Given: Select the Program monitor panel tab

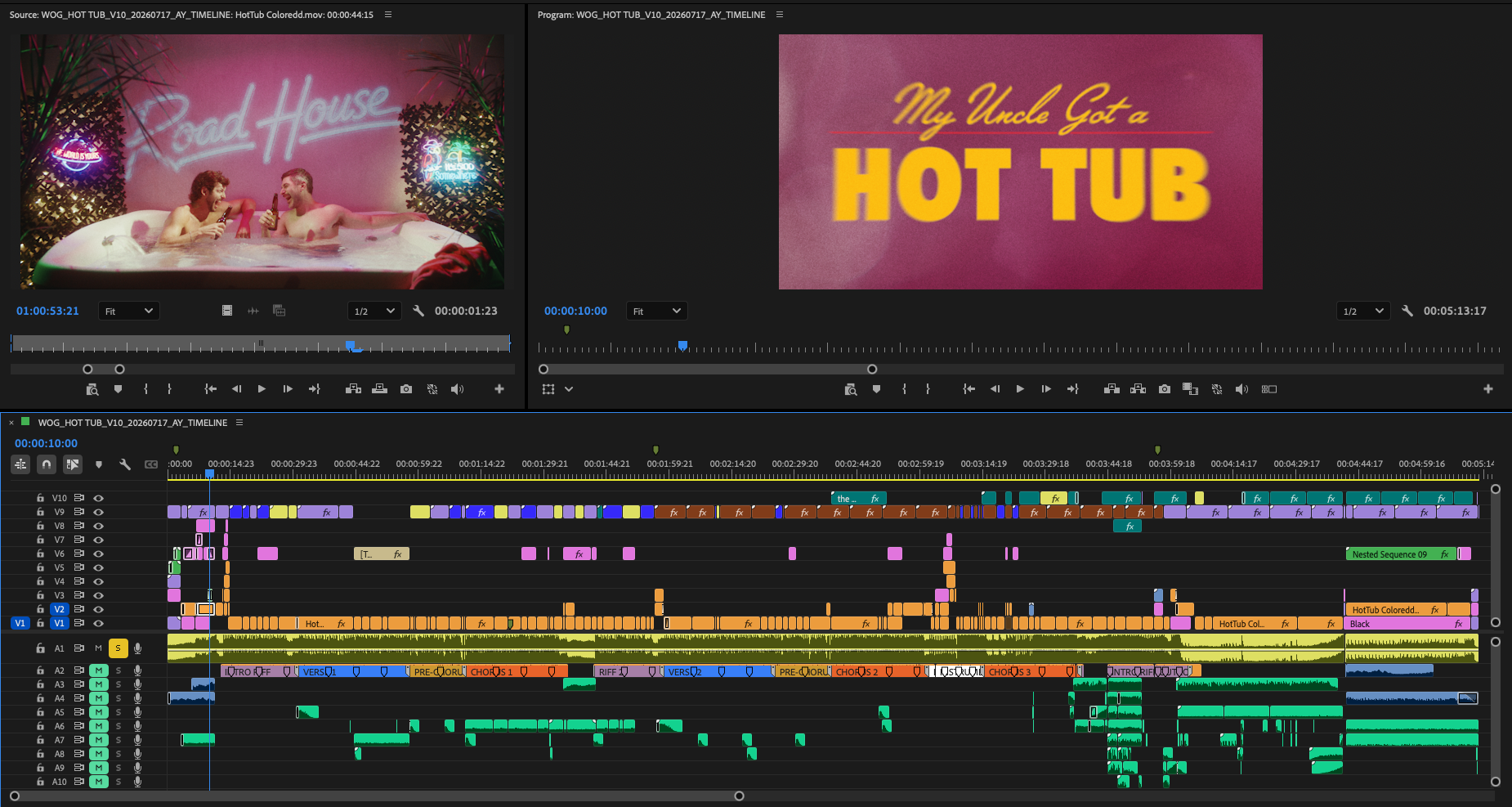Looking at the screenshot, I should [651, 15].
